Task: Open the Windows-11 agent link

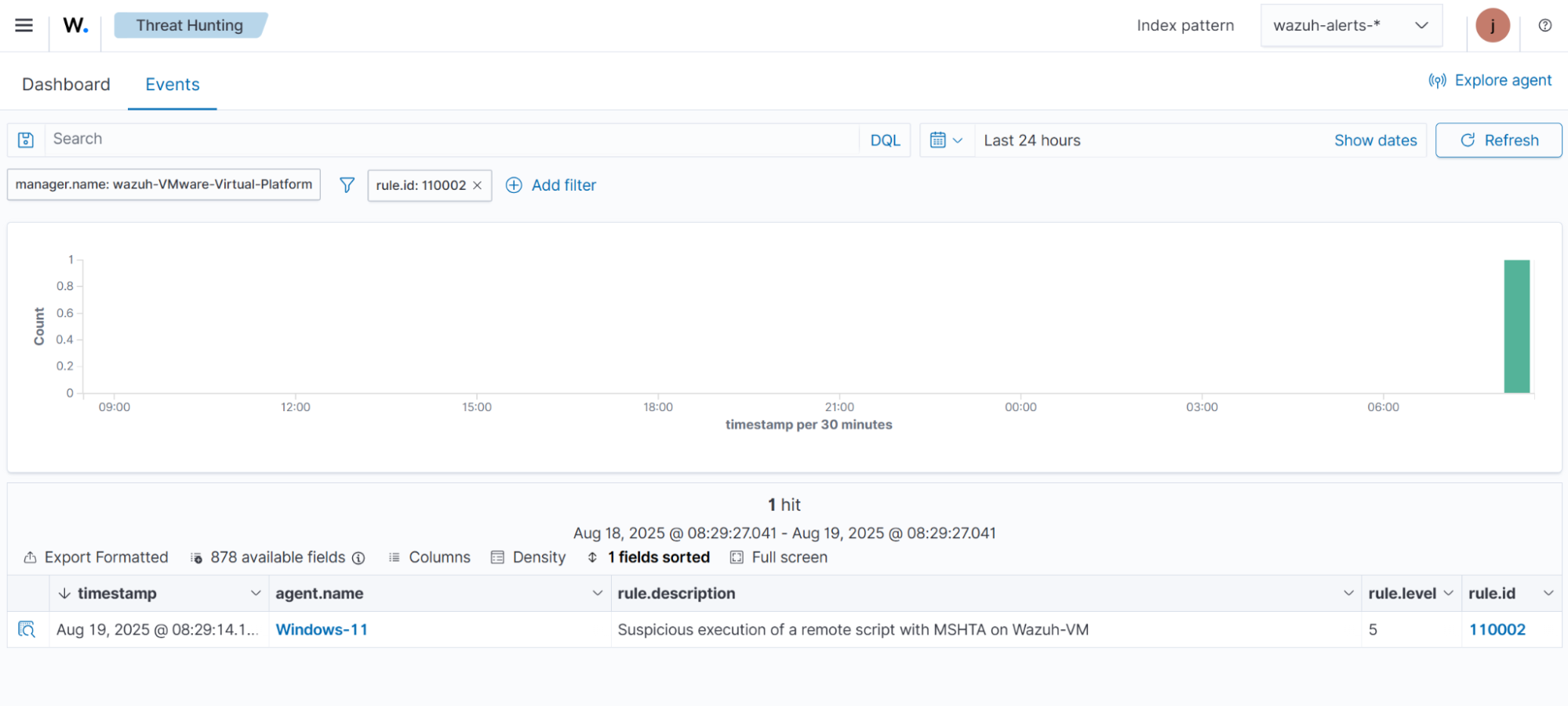Action: tap(322, 629)
